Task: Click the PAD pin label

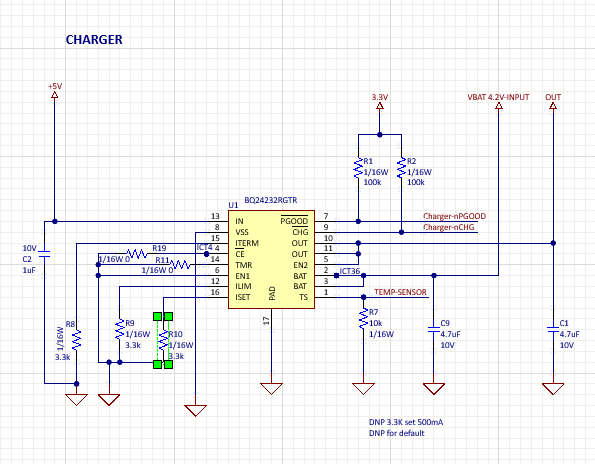Action: pos(272,293)
